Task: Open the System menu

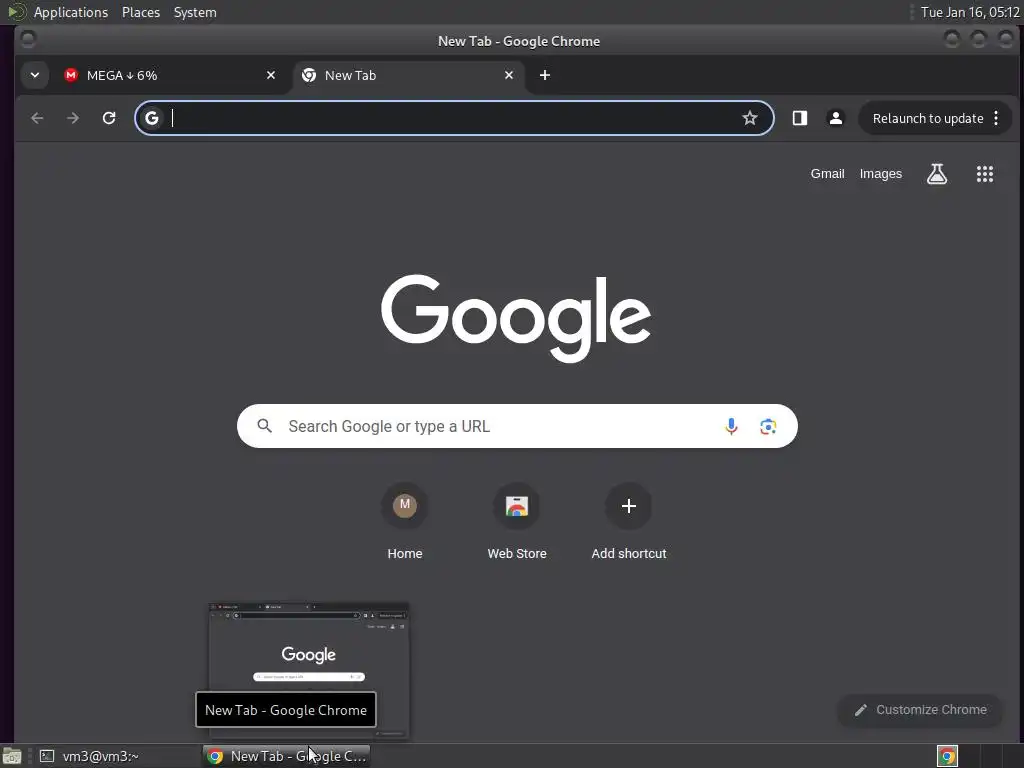Action: click(195, 12)
